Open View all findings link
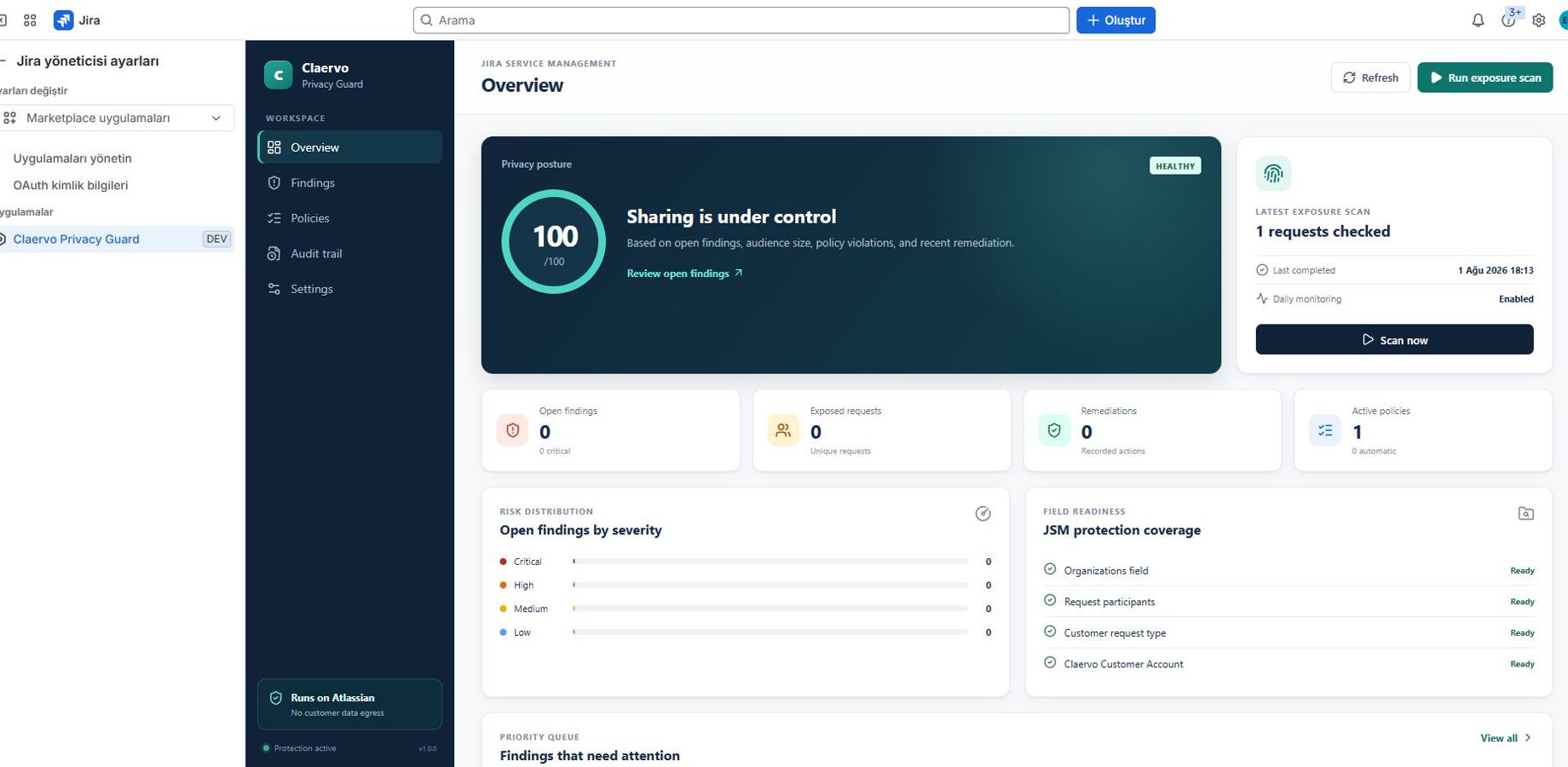The height and width of the screenshot is (767, 1568). (x=1506, y=738)
